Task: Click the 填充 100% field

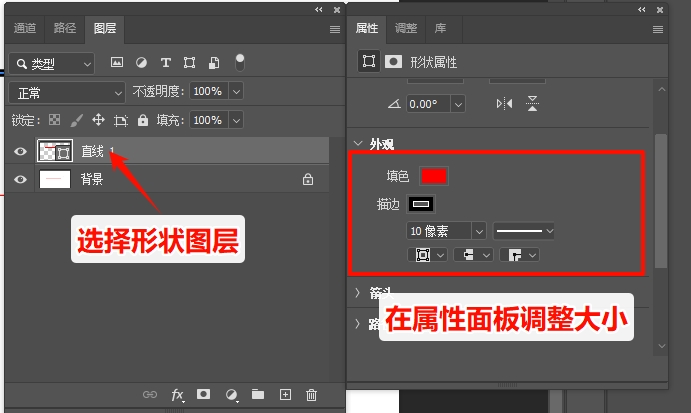Action: tap(209, 120)
